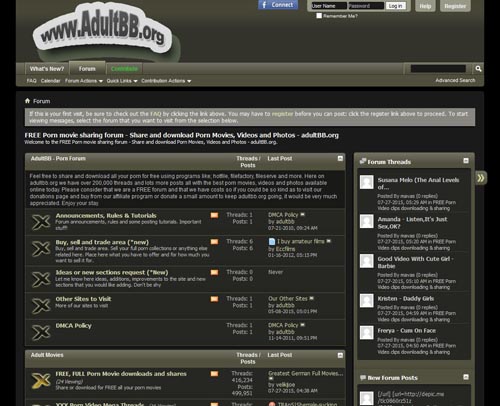Click the Home icon beside Forum breadcrumb

click(27, 101)
